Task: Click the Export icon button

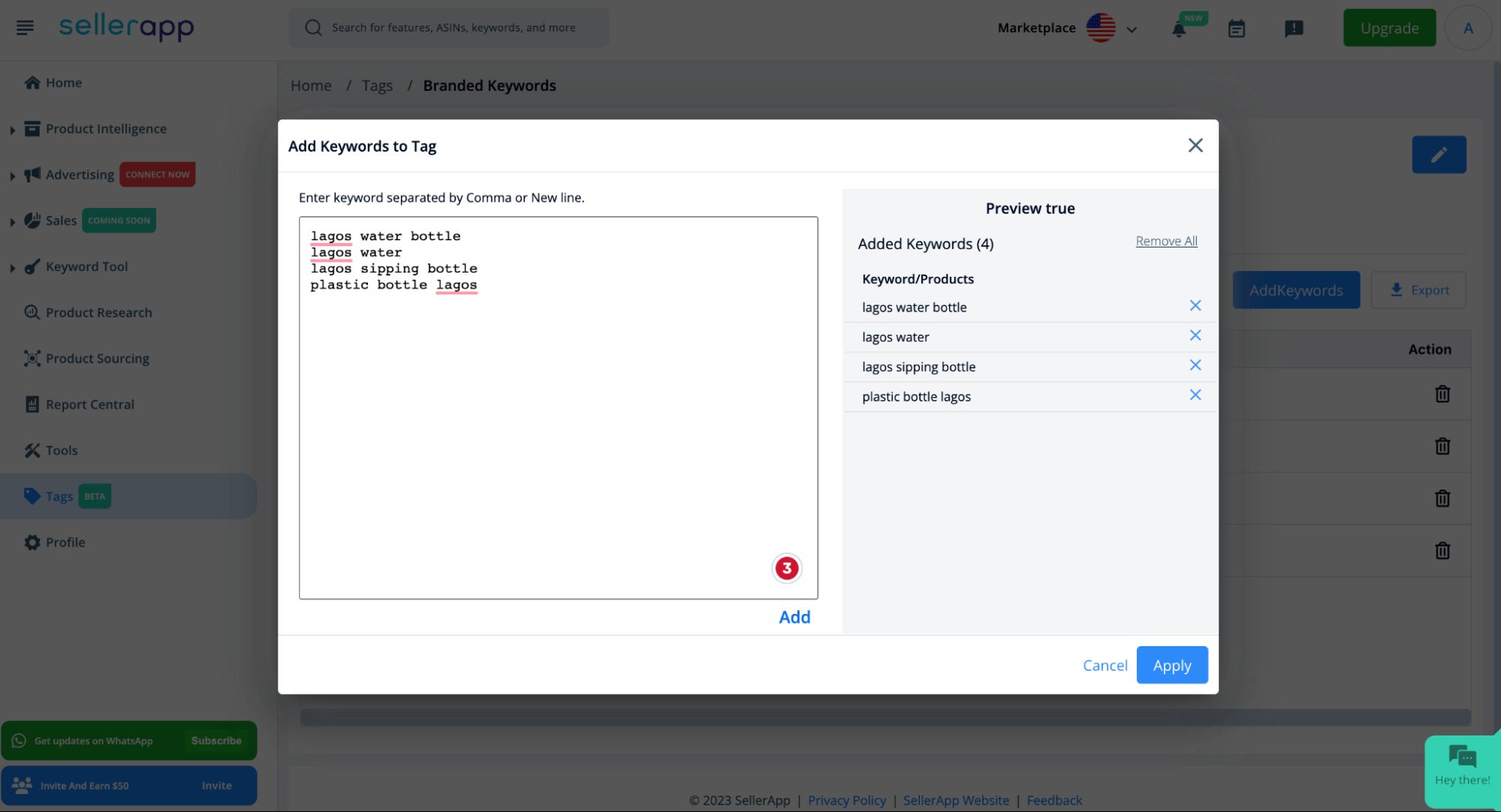Action: pyautogui.click(x=1396, y=290)
